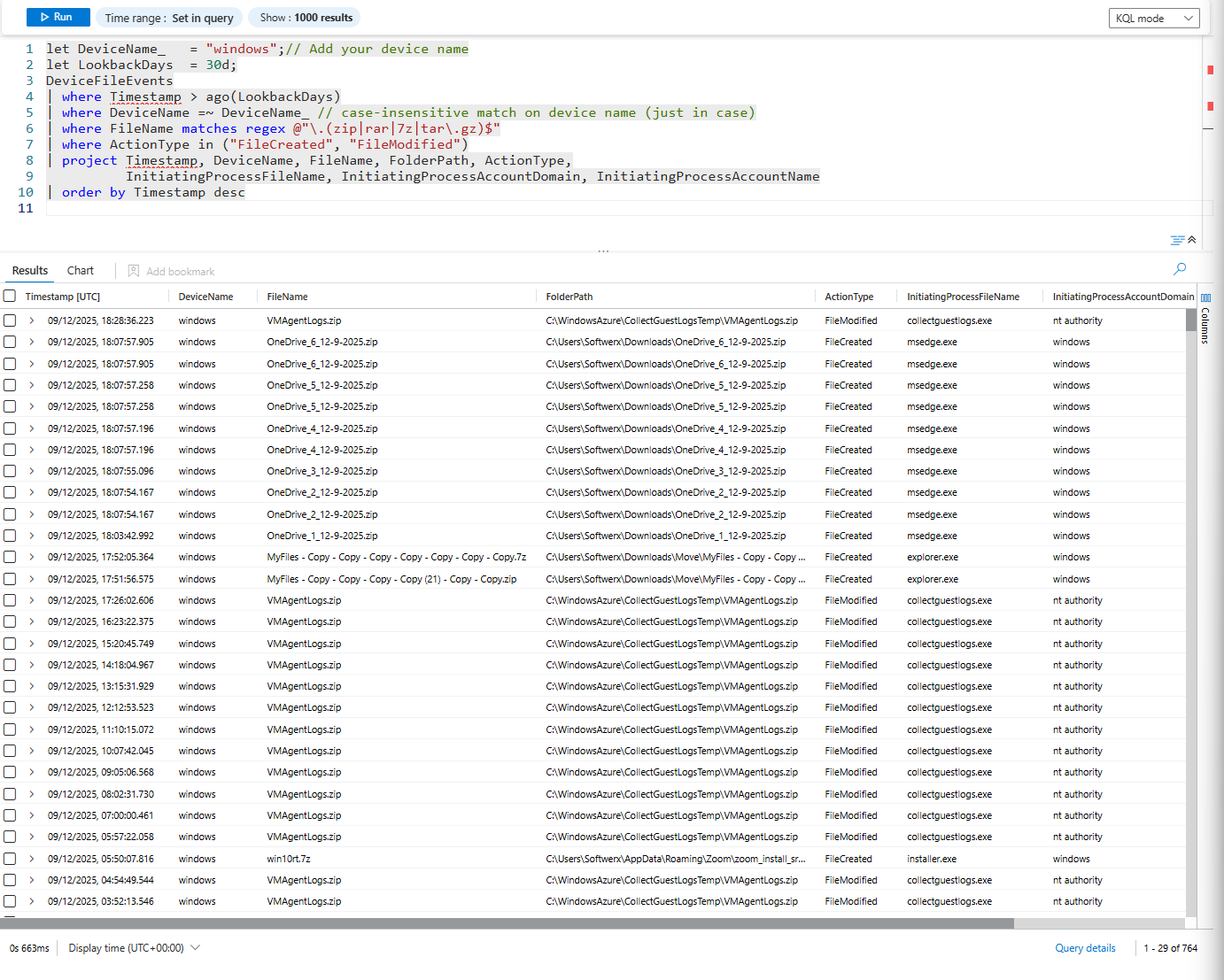Select the Results tab

click(30, 271)
